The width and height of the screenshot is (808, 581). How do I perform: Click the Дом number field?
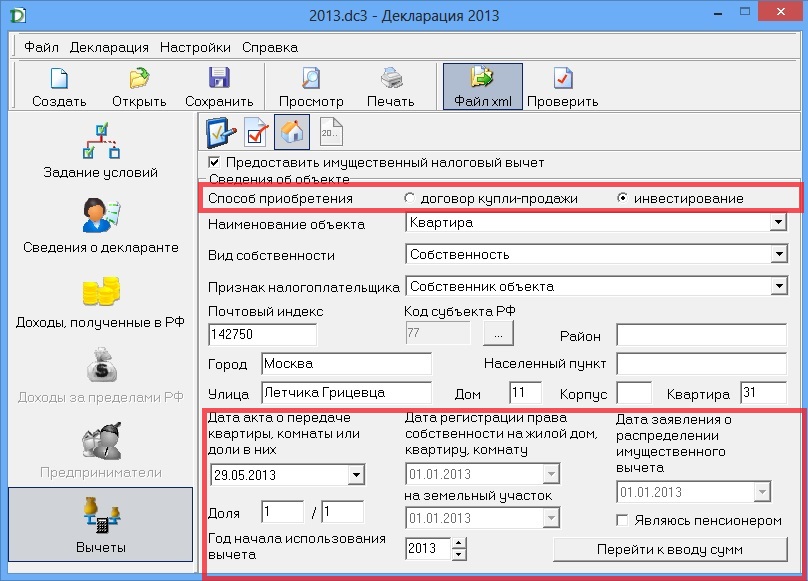point(525,393)
